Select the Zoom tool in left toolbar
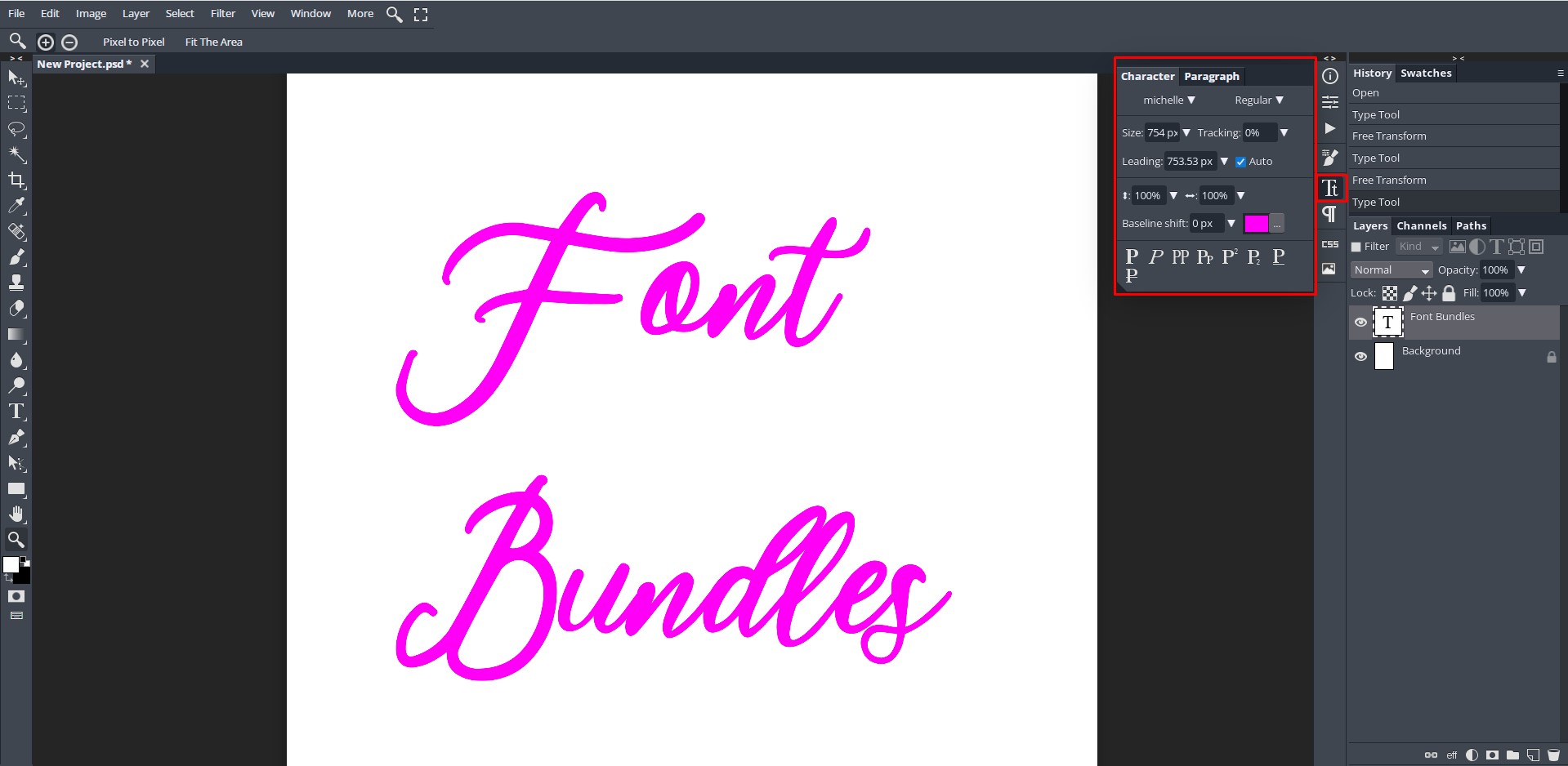Screen dimensions: 1568x766 point(16,540)
